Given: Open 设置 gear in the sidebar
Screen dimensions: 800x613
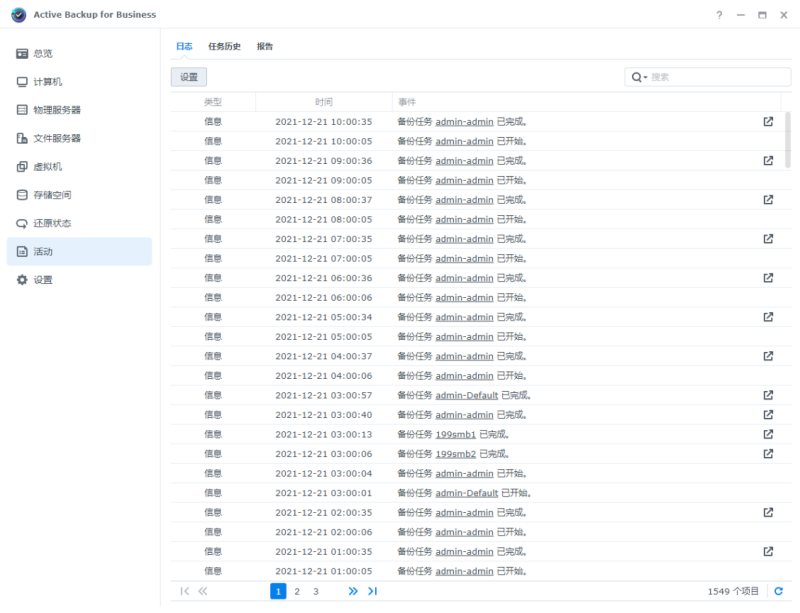Looking at the screenshot, I should coord(79,280).
